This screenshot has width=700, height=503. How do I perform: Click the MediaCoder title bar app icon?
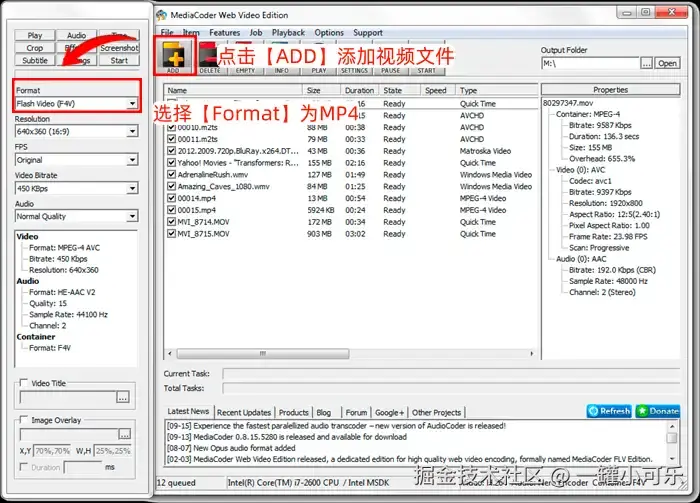[x=161, y=15]
